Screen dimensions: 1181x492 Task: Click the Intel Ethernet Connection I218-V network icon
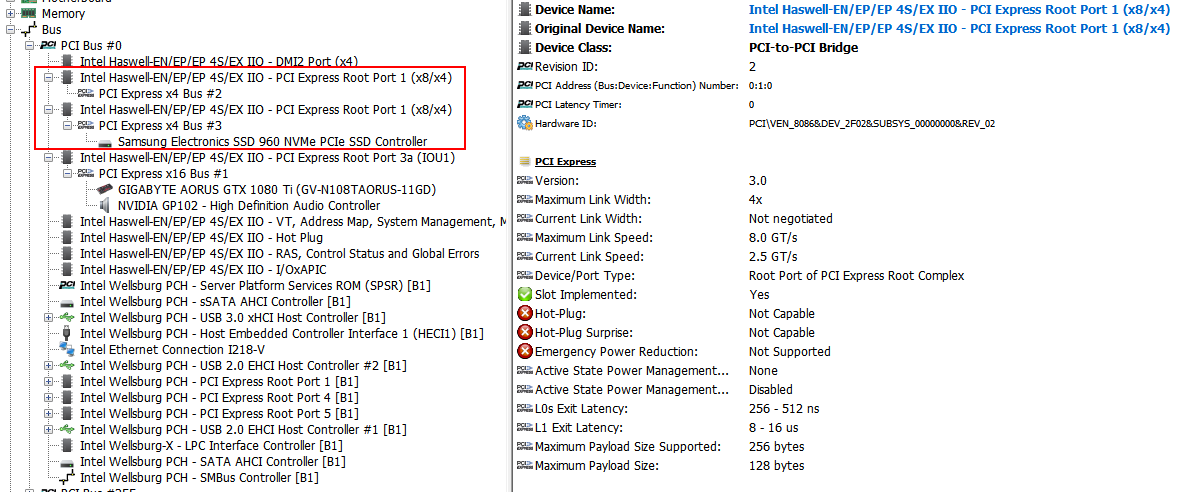click(67, 350)
